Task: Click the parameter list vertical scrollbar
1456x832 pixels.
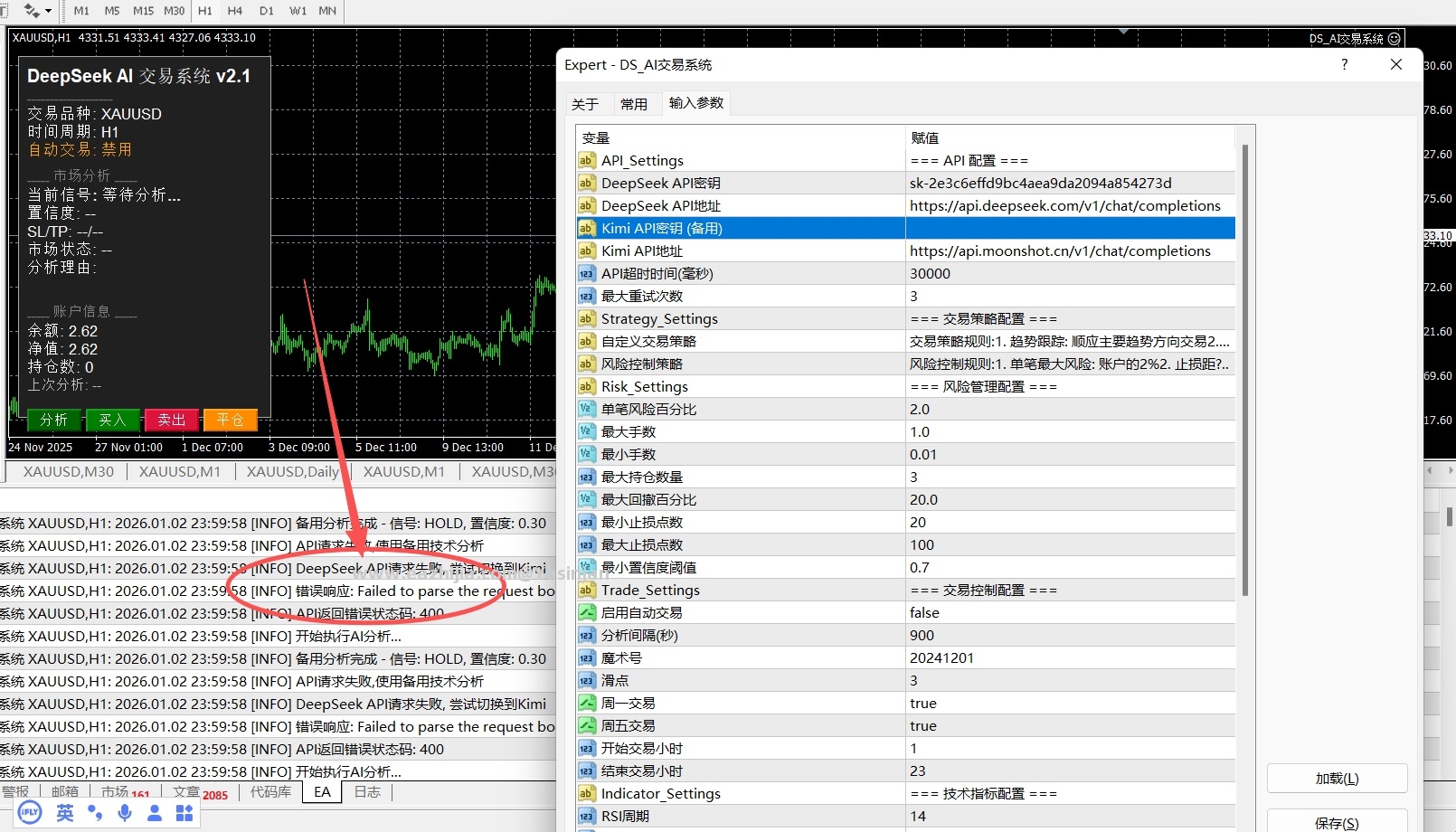Action: (x=1245, y=370)
